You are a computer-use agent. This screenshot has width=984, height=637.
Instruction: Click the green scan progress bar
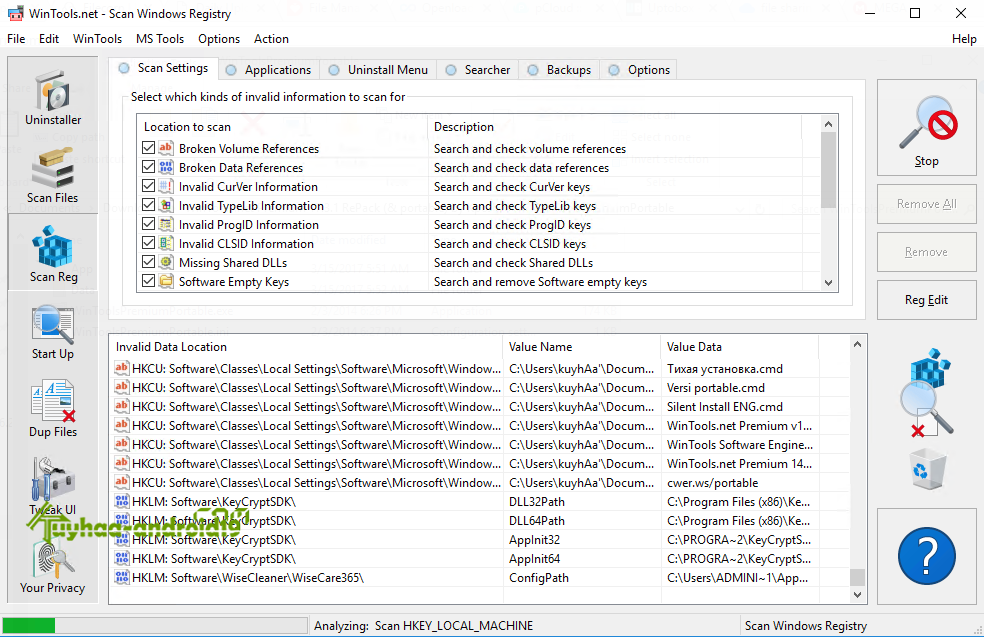pos(154,626)
